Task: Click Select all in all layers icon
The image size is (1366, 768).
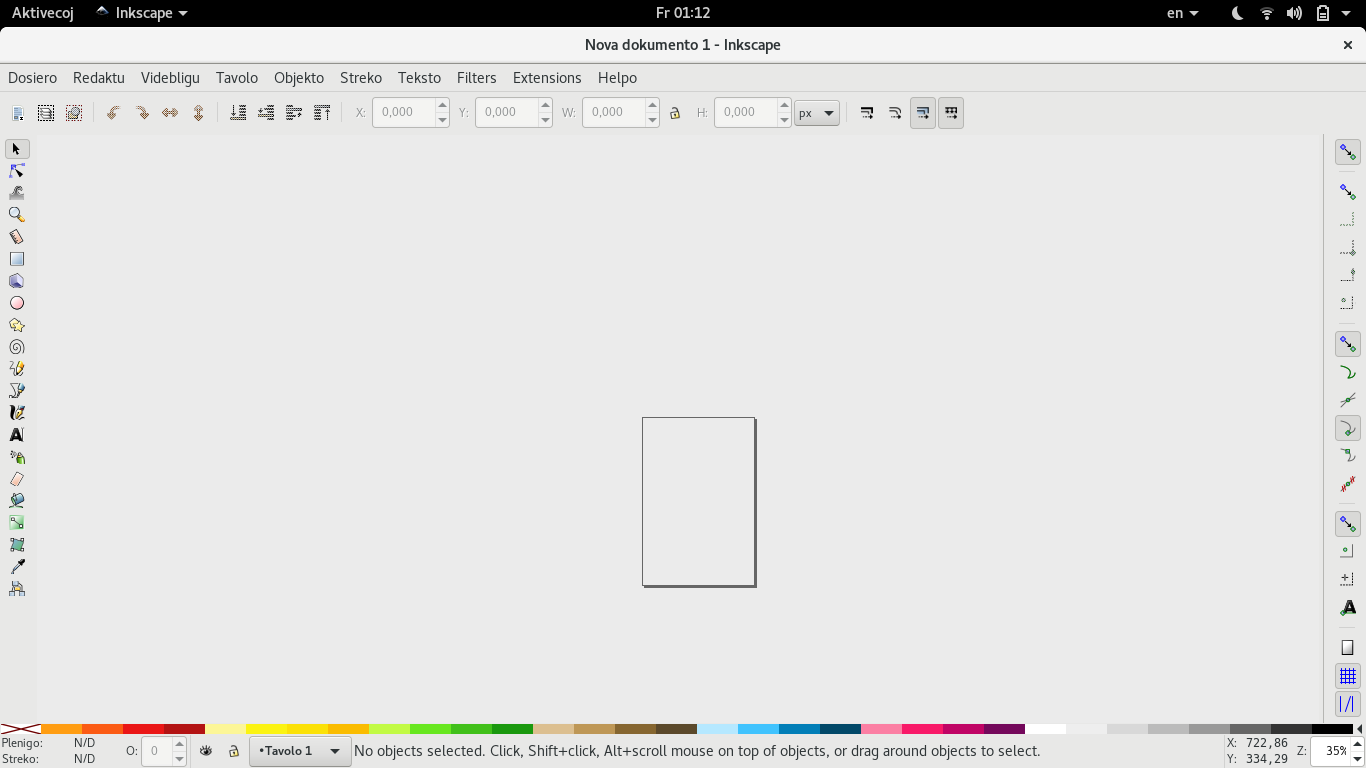Action: [46, 113]
